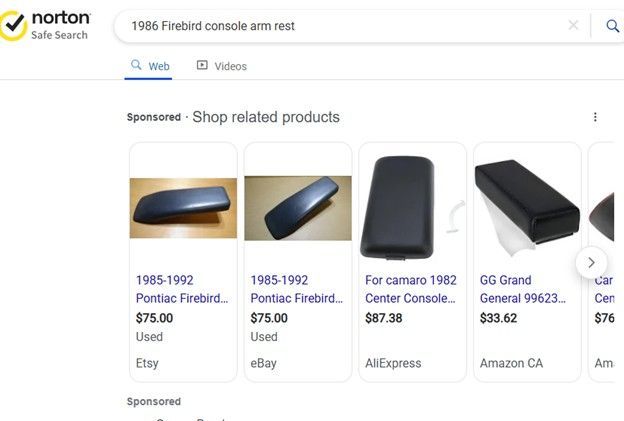Switch to the Videos tab

[x=221, y=66]
